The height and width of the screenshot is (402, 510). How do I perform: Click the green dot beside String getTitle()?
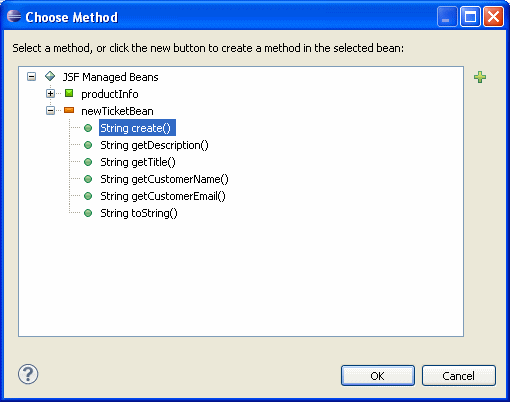coord(88,162)
